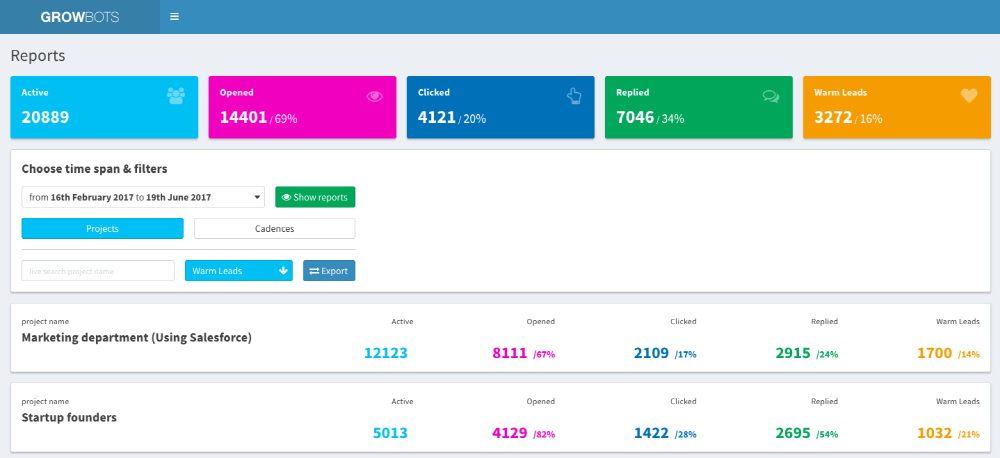1000x458 pixels.
Task: Open Marketing department (Using Salesforce) project
Action: click(x=136, y=338)
